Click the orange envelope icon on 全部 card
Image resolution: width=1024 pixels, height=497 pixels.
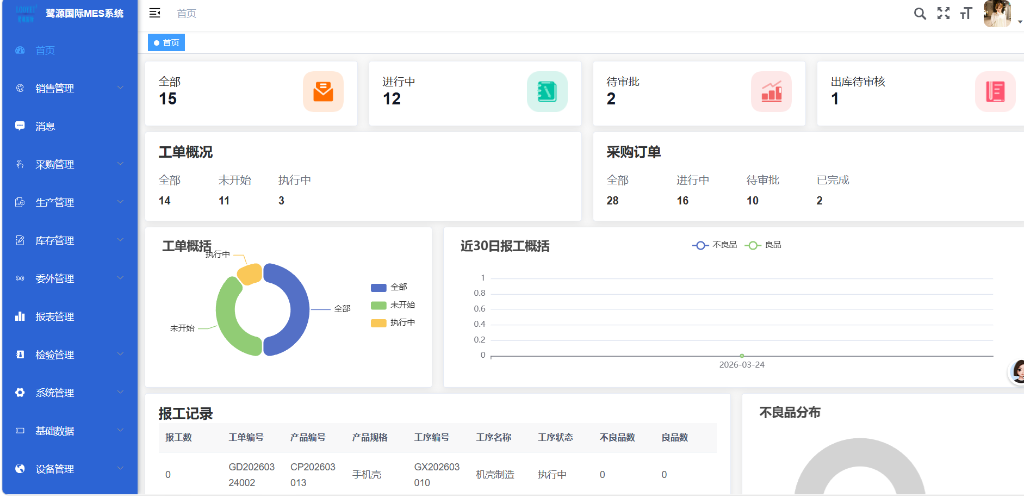pyautogui.click(x=323, y=91)
